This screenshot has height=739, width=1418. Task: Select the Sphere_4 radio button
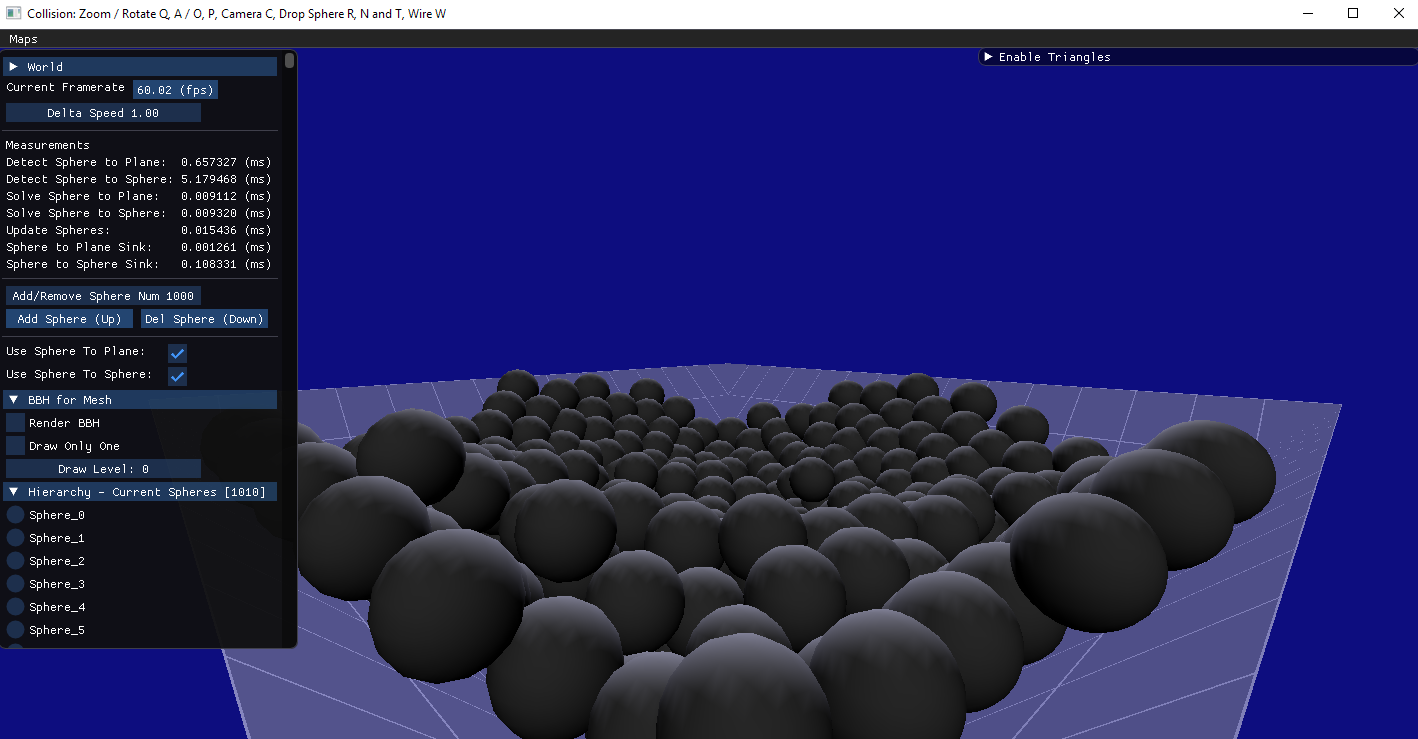point(15,607)
